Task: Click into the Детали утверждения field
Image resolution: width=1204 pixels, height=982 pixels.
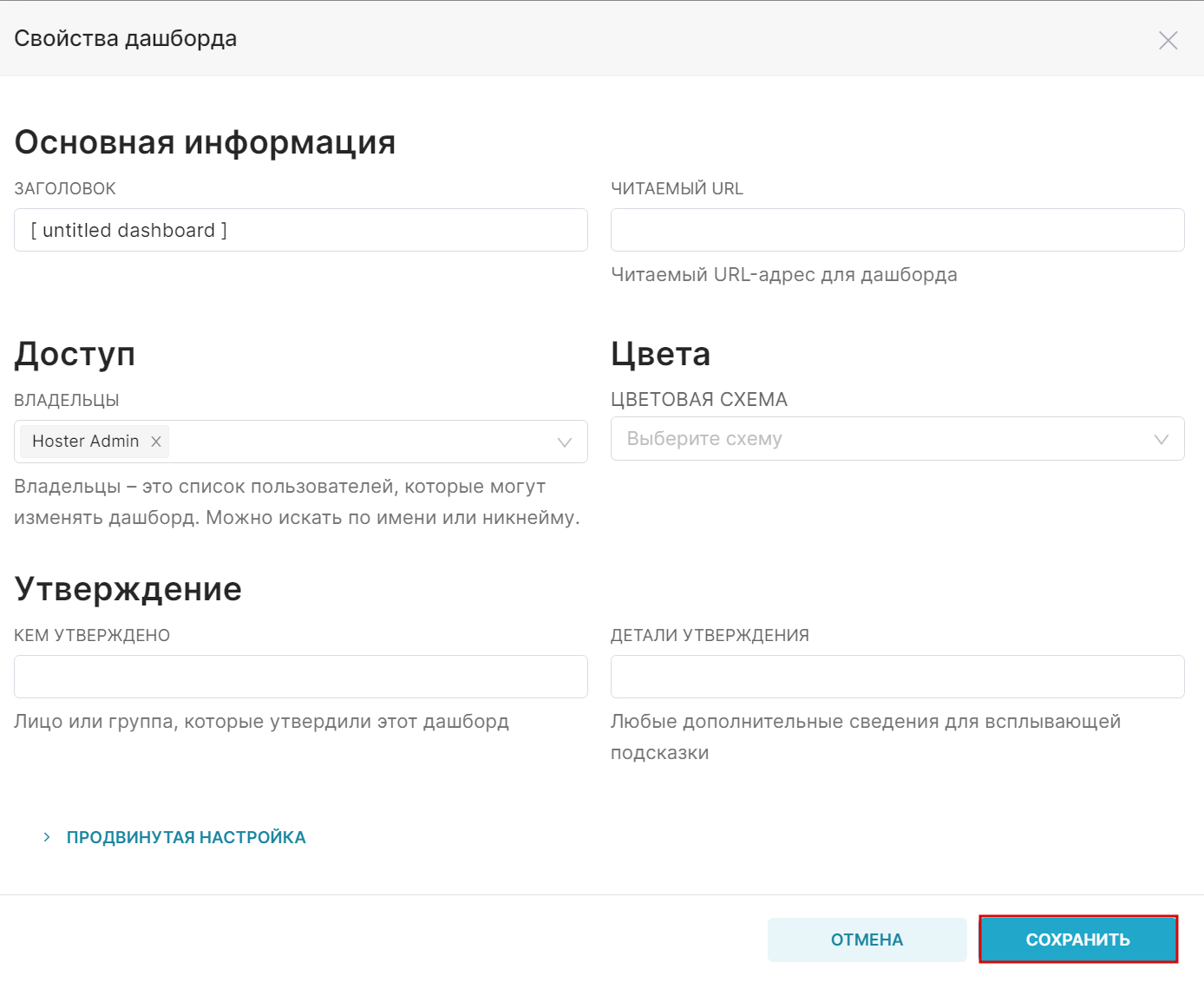Action: (897, 677)
